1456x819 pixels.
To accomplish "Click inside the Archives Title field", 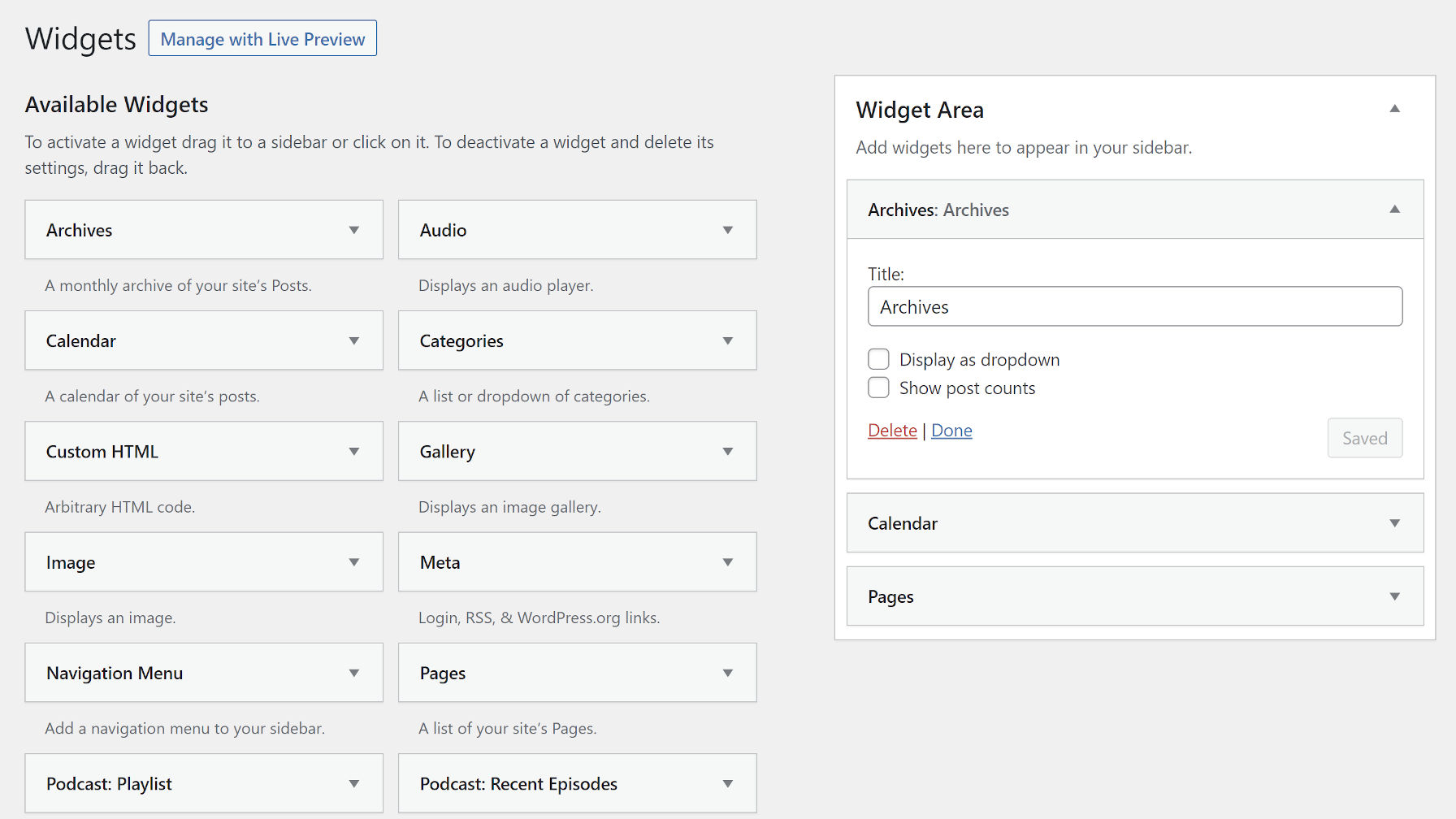I will click(1134, 306).
